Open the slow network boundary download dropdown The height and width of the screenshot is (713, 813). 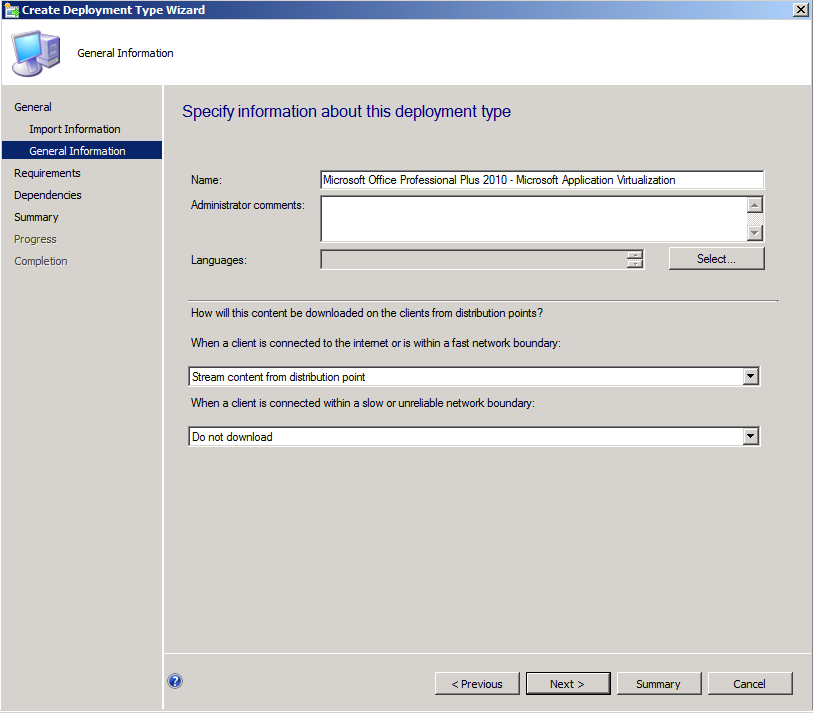coord(750,436)
